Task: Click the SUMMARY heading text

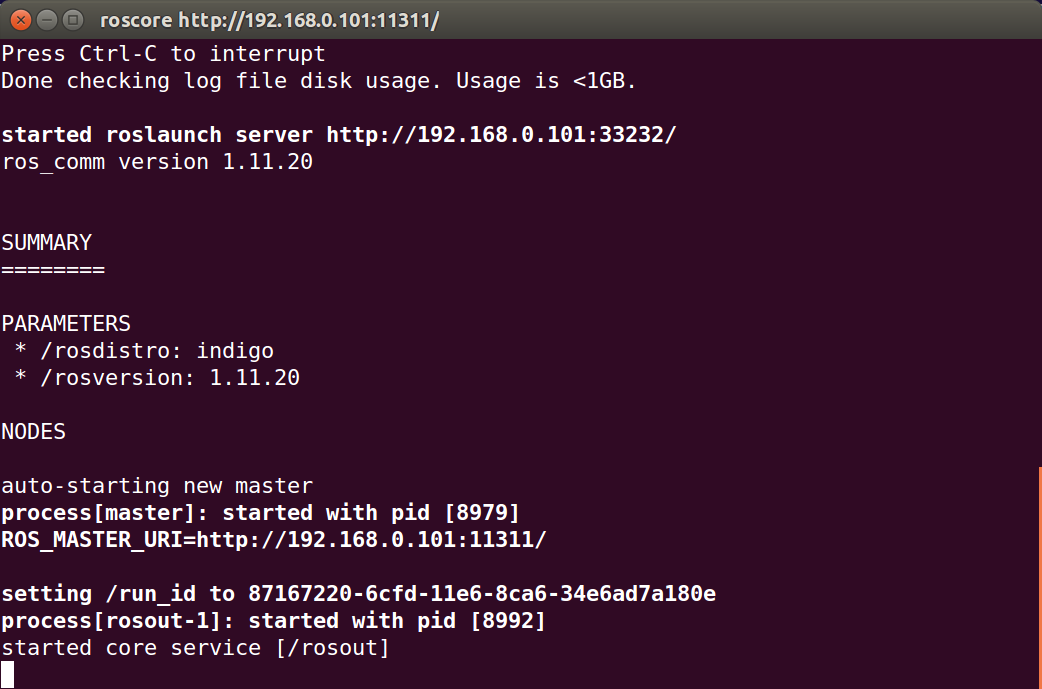Action: [46, 242]
